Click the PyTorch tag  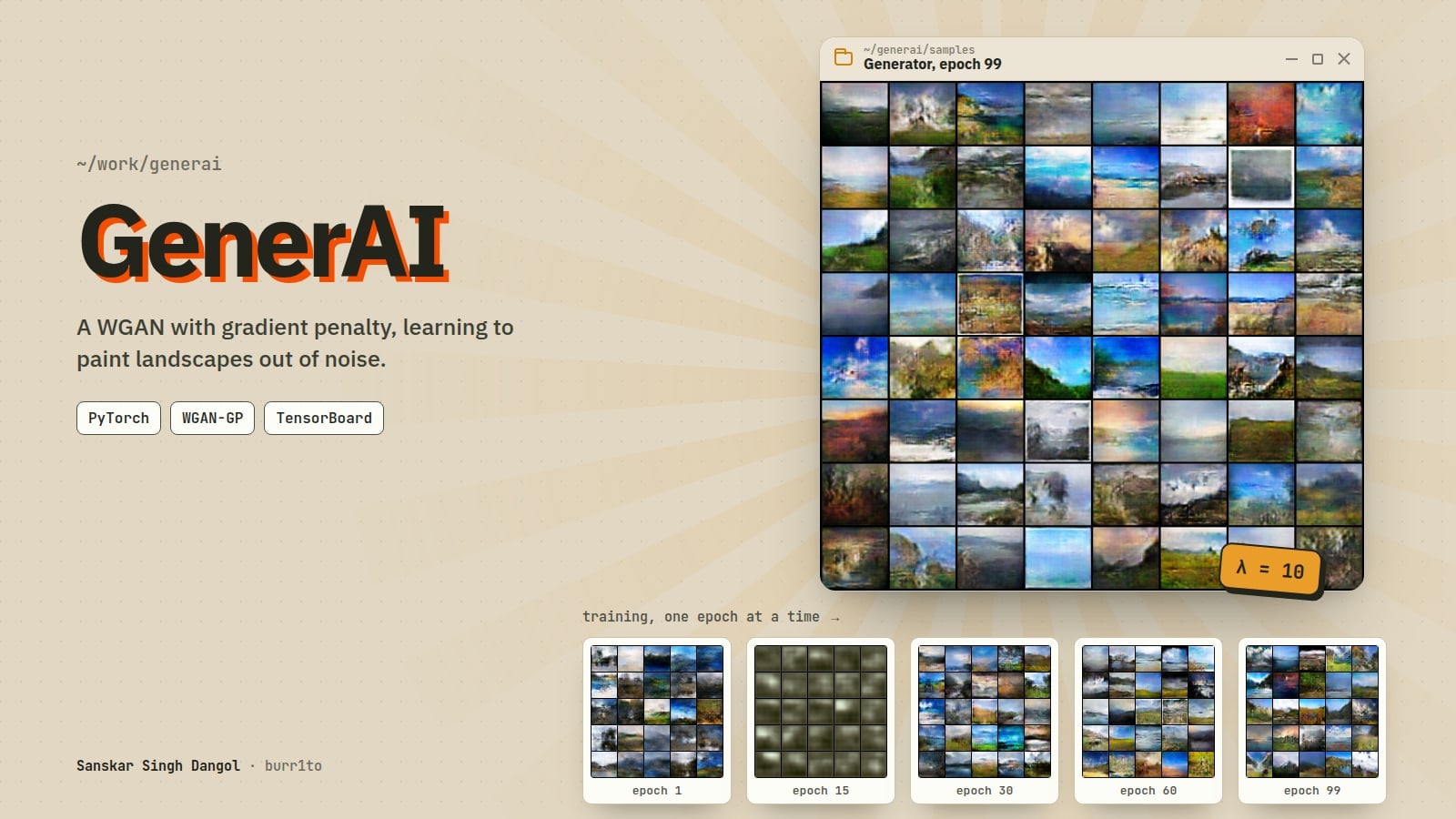click(118, 418)
